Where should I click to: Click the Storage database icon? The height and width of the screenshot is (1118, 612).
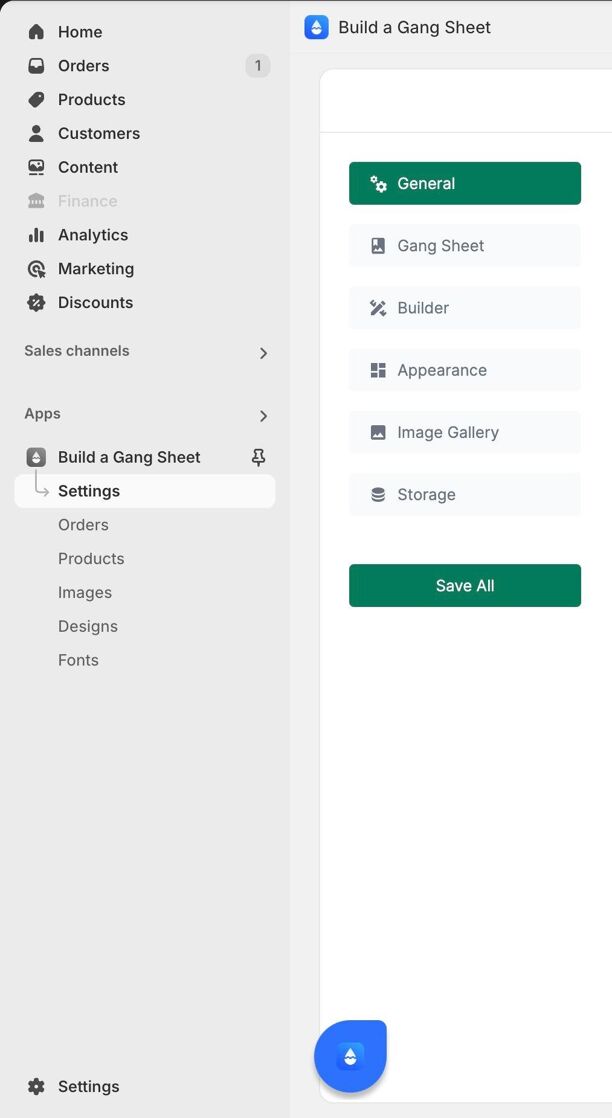coord(378,495)
